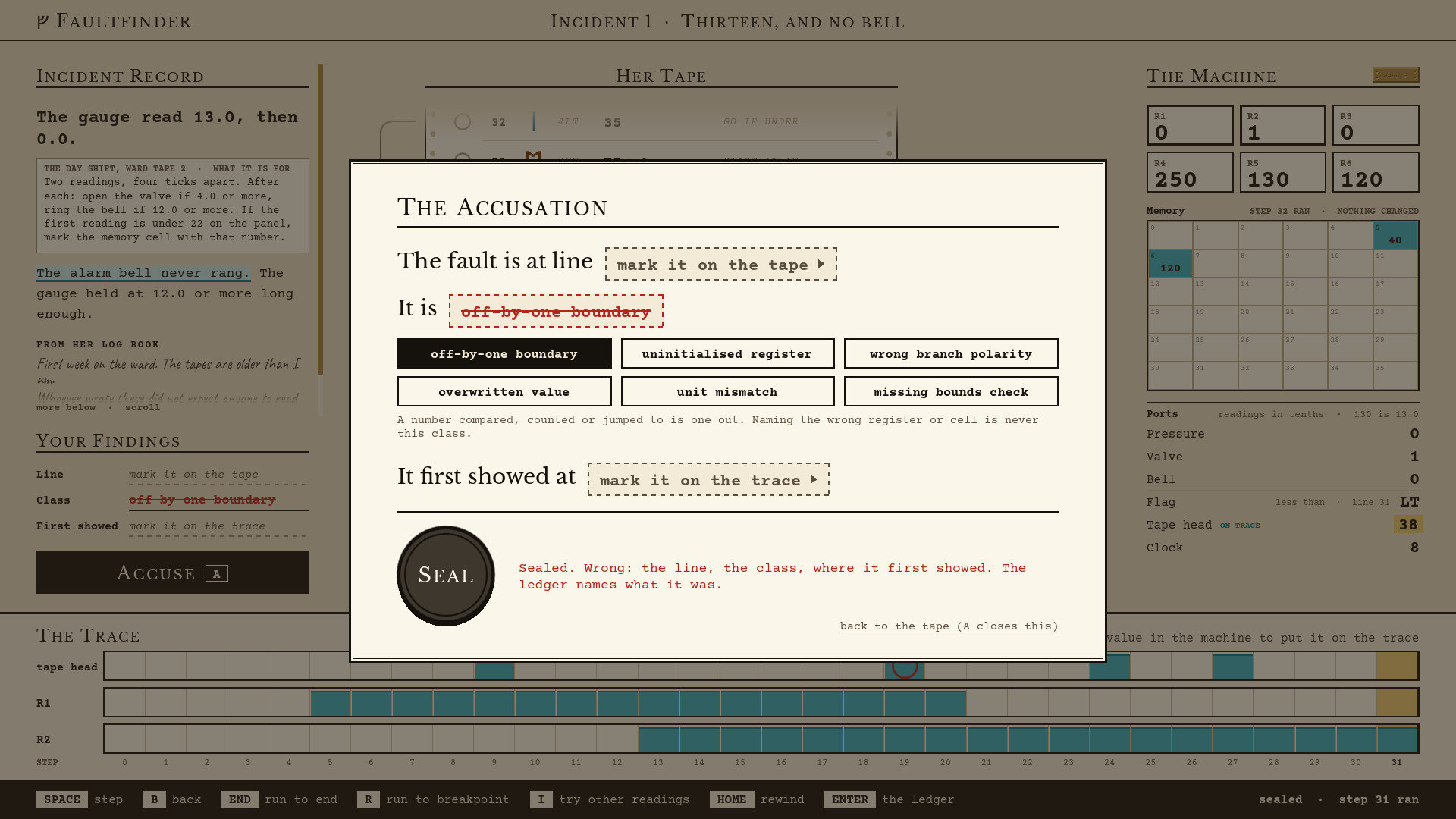
Task: Select register R6 showing 120
Action: [x=1376, y=172]
